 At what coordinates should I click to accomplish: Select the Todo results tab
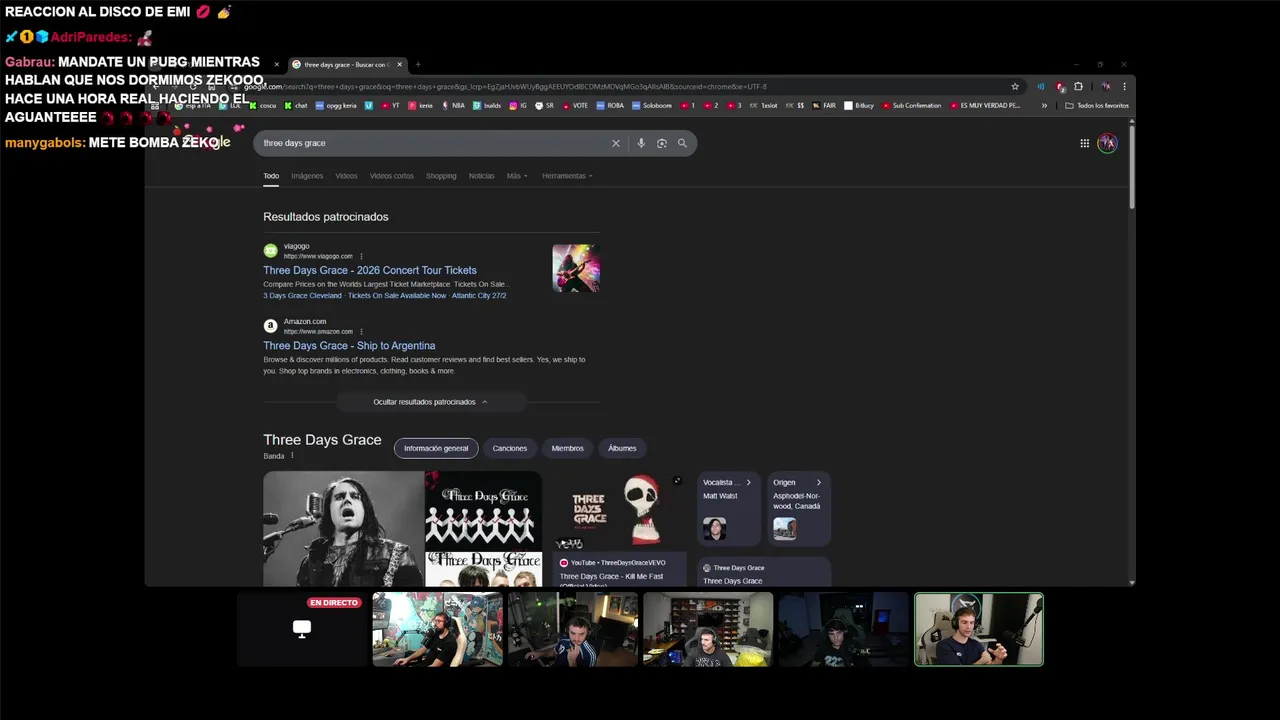pos(271,176)
